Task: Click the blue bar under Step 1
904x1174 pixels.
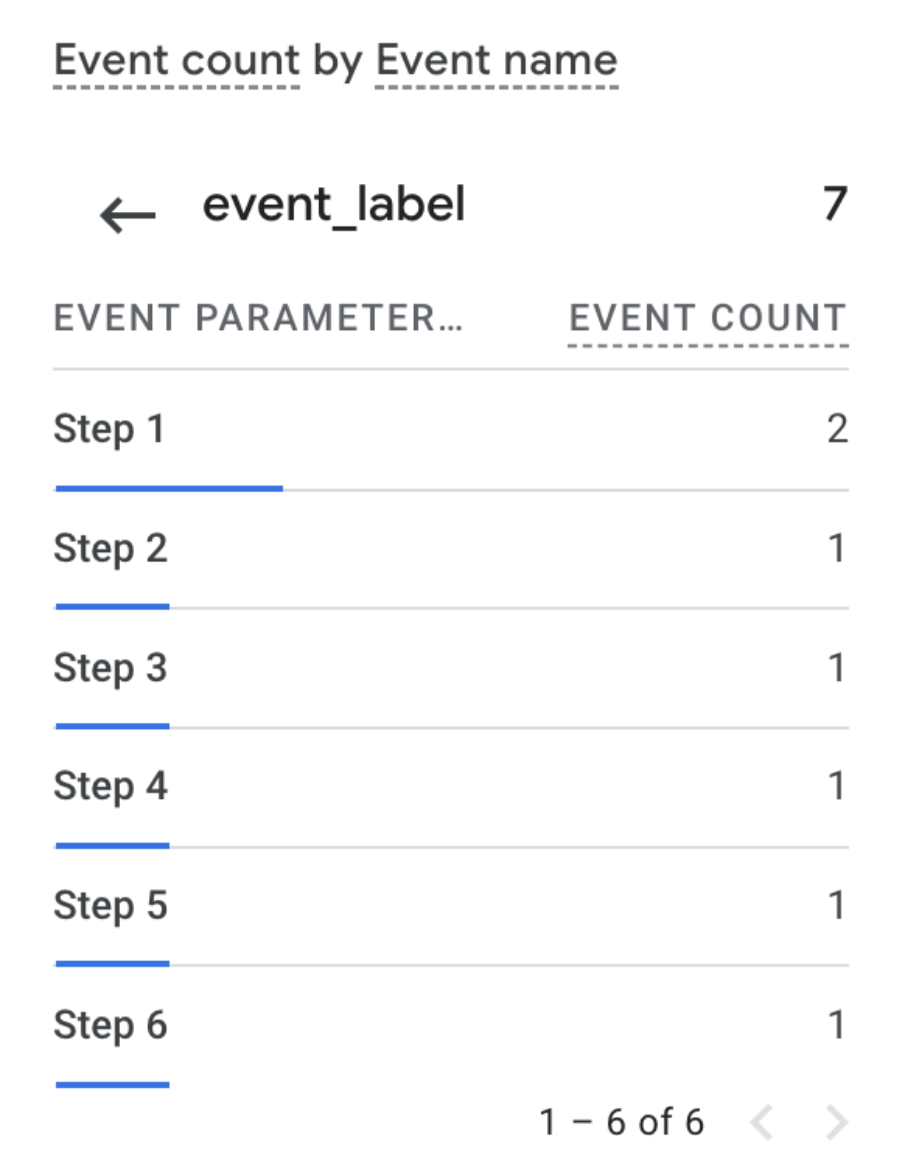Action: (169, 488)
